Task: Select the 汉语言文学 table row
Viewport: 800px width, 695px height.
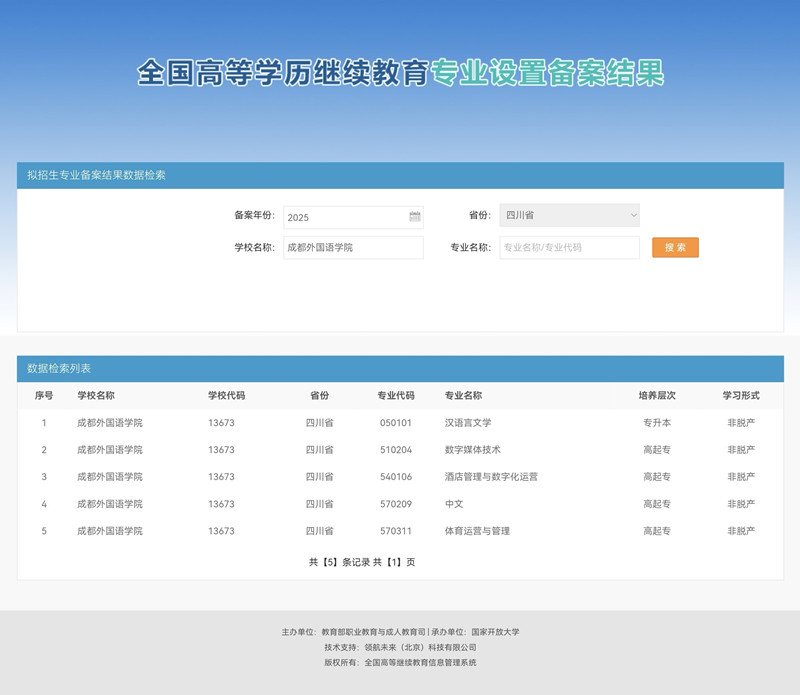Action: tap(400, 422)
